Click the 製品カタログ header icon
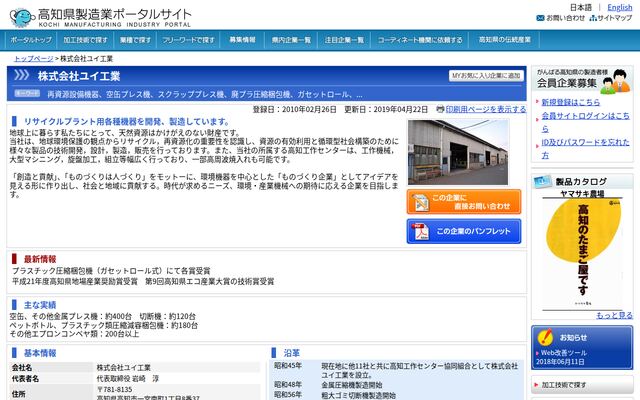 (542, 181)
